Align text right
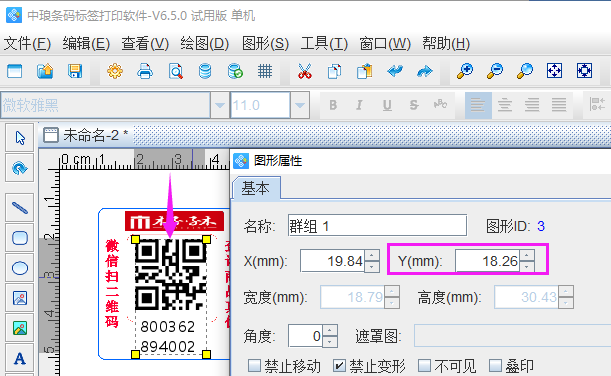The image size is (611, 376). [532, 105]
